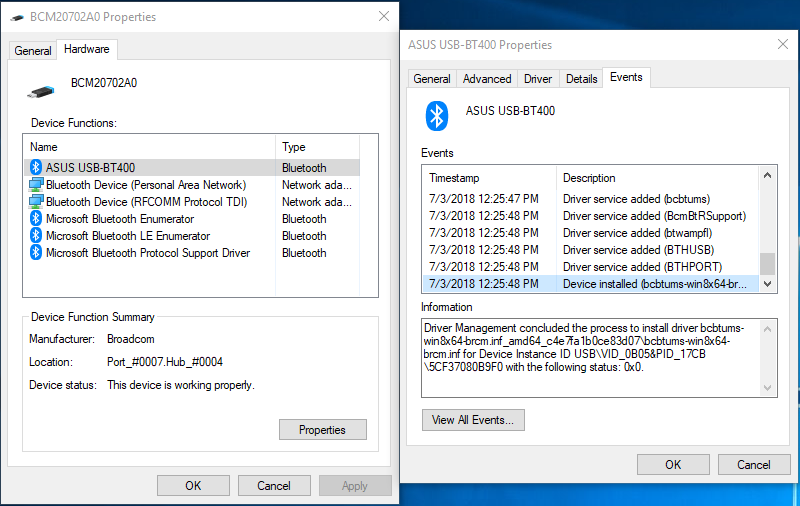Click the Events list scrollbar thumb
The width and height of the screenshot is (800, 506).
coord(767,264)
